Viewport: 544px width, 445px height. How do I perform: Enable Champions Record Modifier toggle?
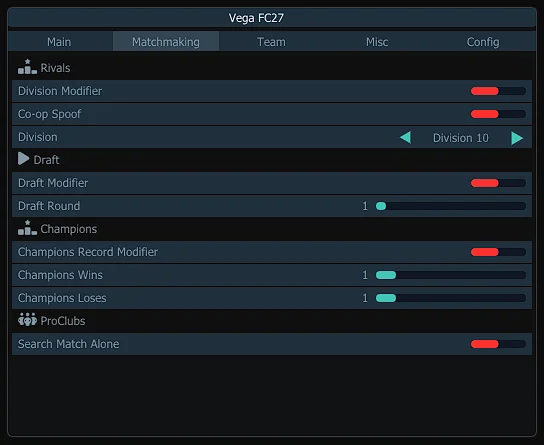click(498, 252)
